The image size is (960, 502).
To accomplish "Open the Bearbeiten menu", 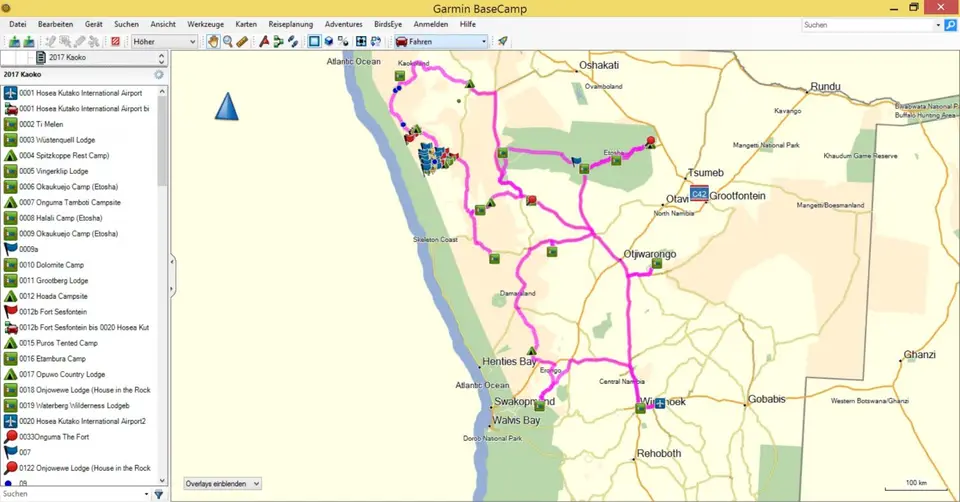I will click(x=56, y=24).
